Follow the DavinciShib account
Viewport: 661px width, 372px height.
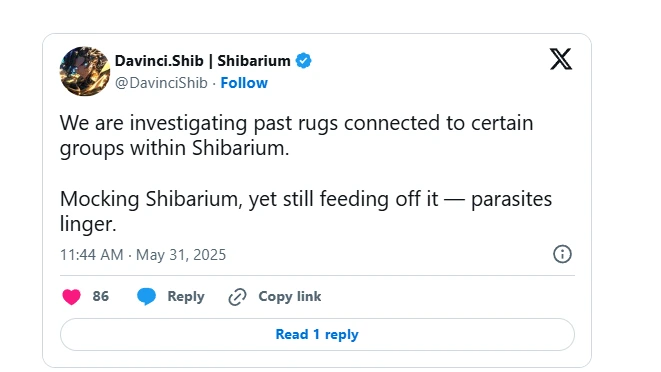pyautogui.click(x=244, y=83)
